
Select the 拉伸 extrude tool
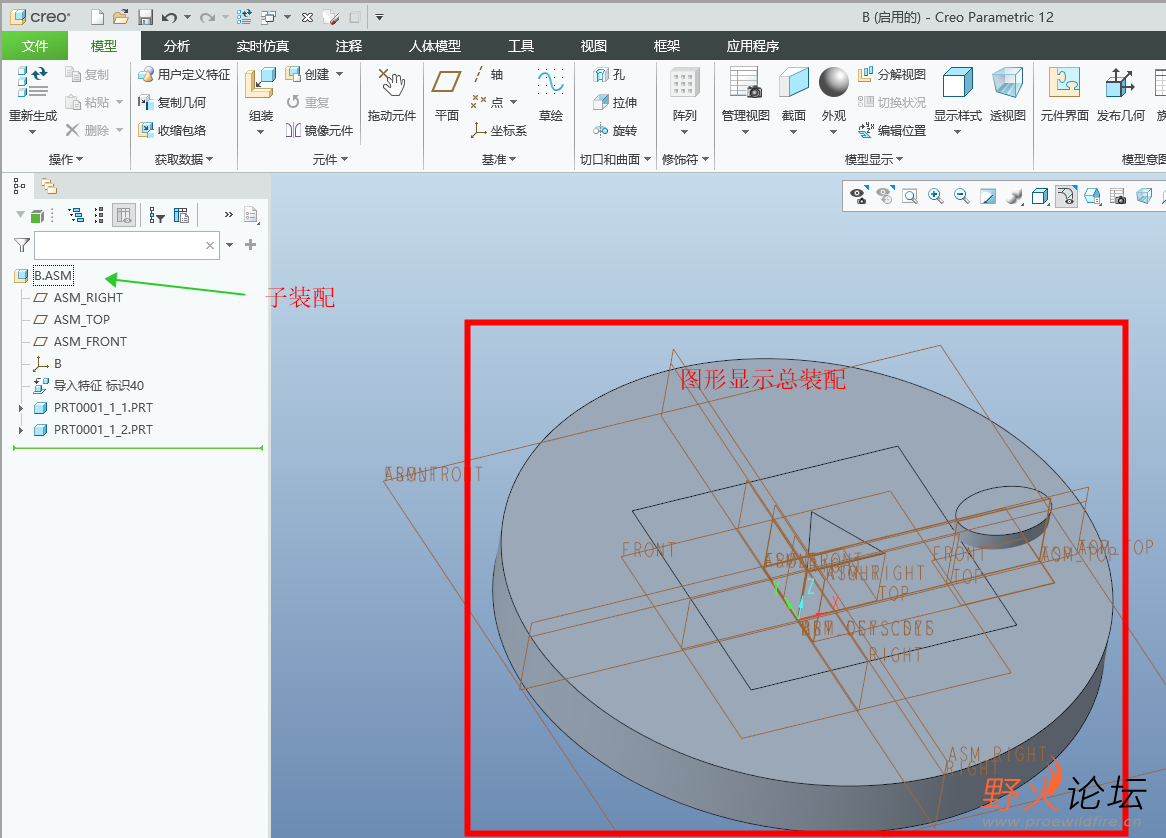614,102
